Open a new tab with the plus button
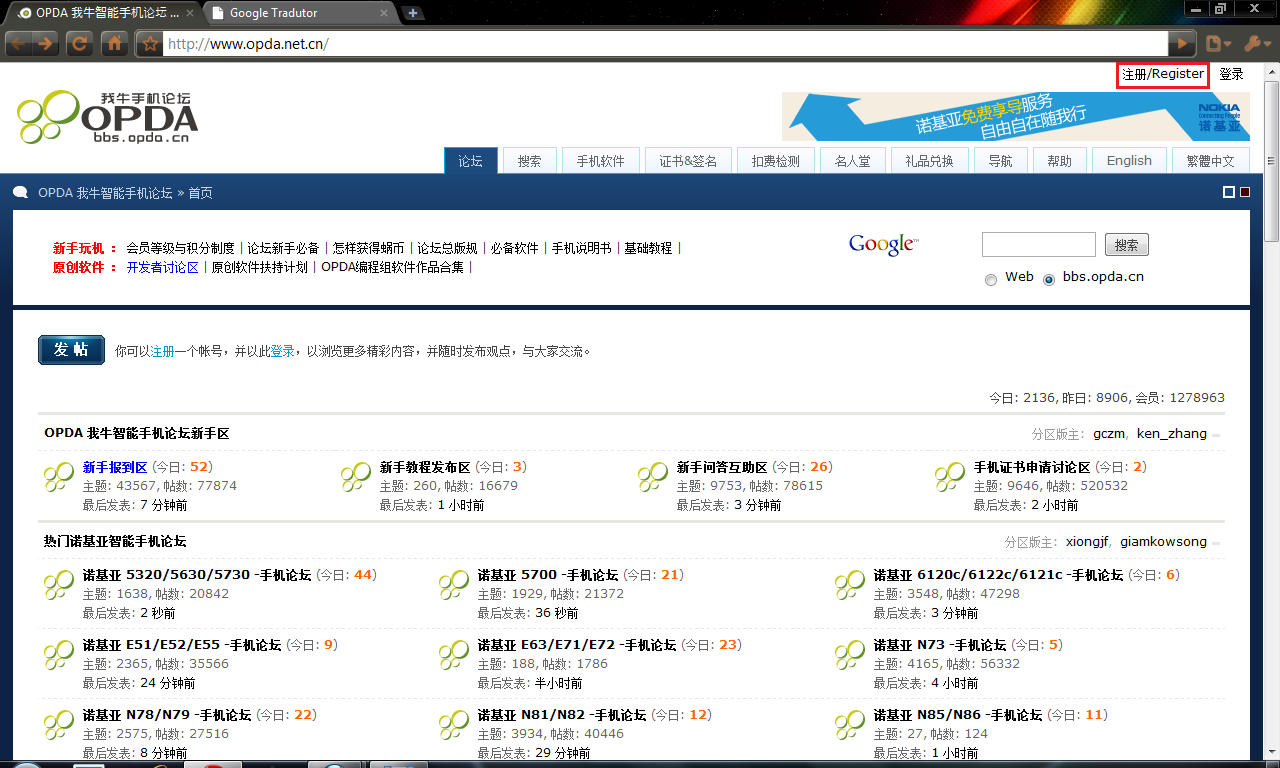 (x=412, y=13)
